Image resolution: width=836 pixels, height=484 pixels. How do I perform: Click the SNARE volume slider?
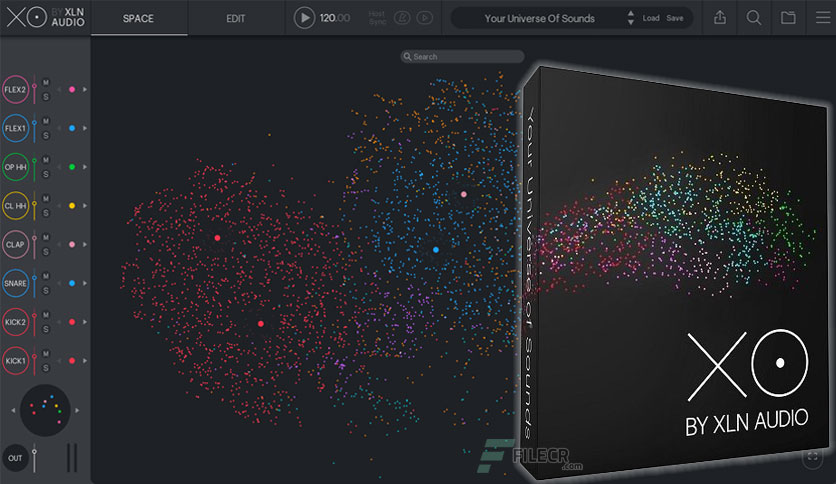click(x=35, y=283)
